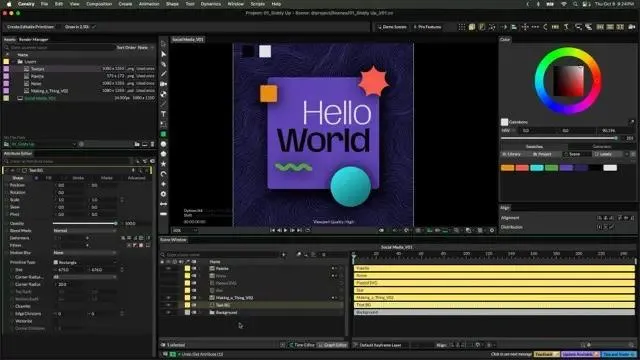Click the Text BG bar in the timeline
640x360 pixels.
pos(494,305)
